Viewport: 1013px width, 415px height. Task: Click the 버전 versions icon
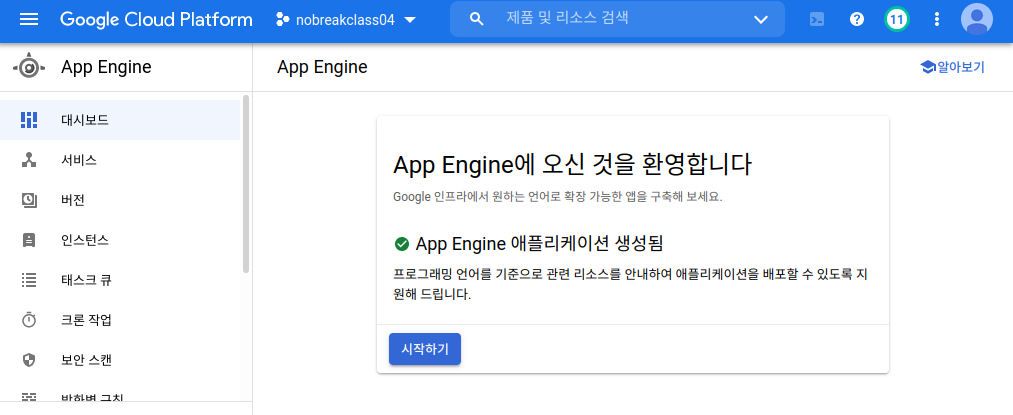pos(29,200)
